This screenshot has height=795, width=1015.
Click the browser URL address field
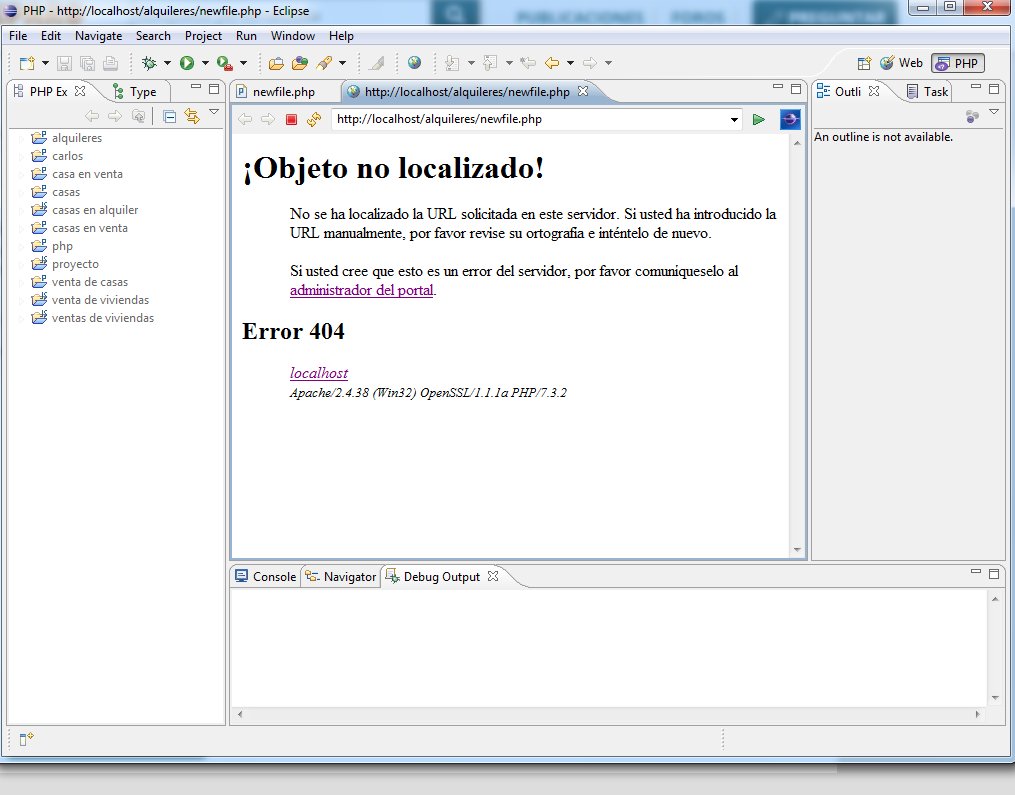tap(531, 119)
